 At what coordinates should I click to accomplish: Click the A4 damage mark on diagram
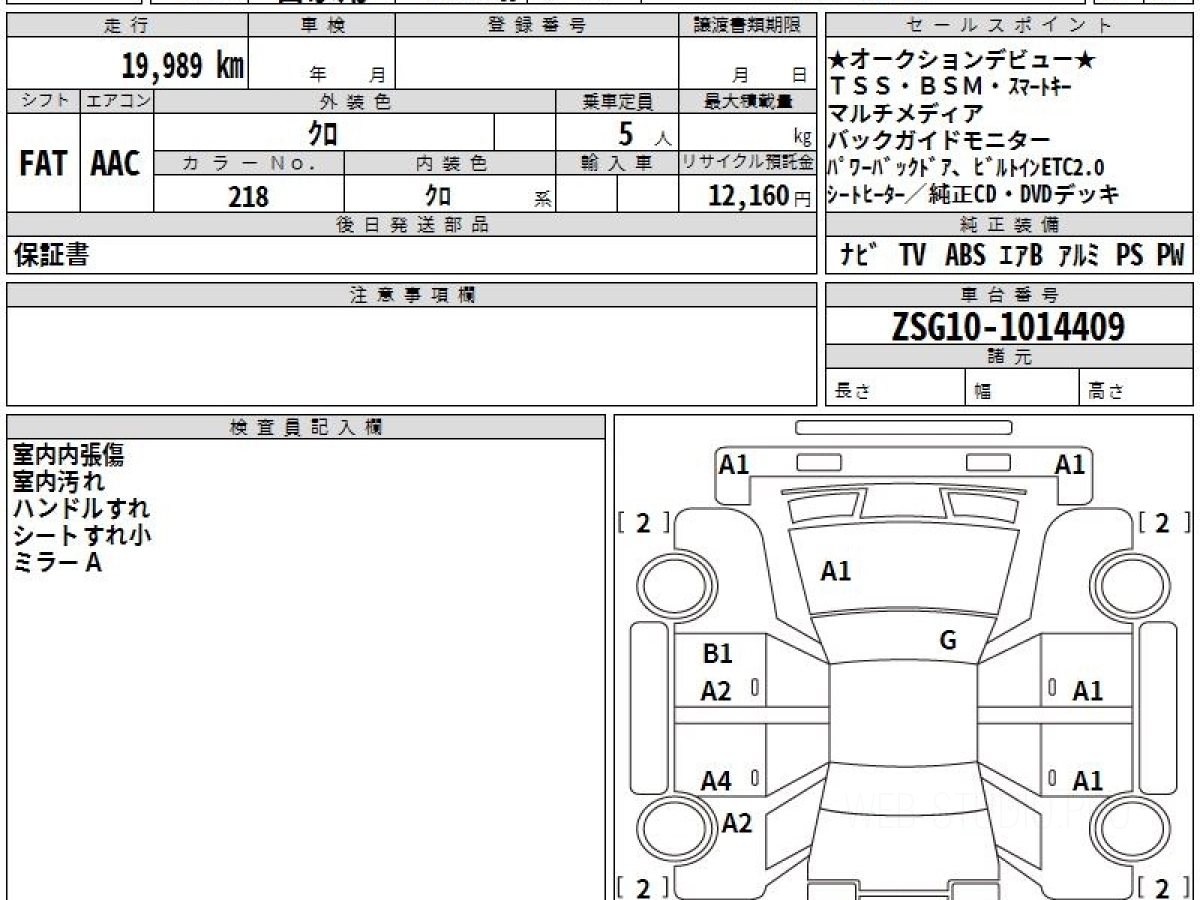point(716,782)
